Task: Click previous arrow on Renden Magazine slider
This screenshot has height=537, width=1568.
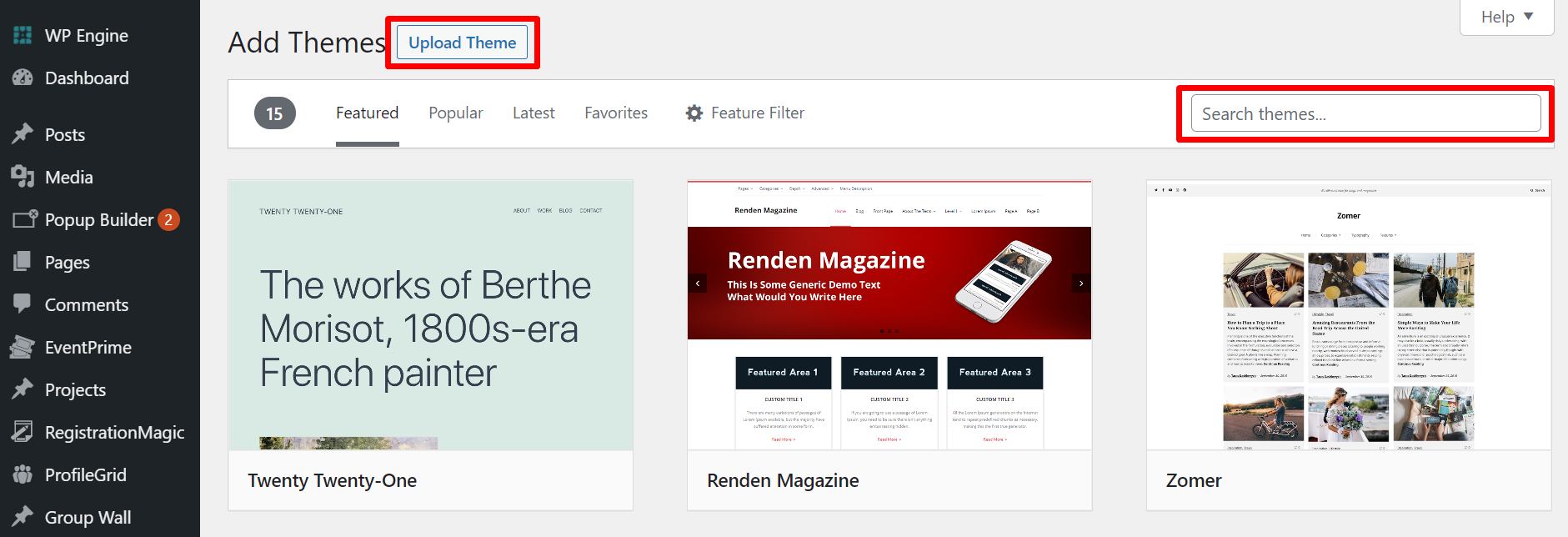Action: click(x=698, y=284)
